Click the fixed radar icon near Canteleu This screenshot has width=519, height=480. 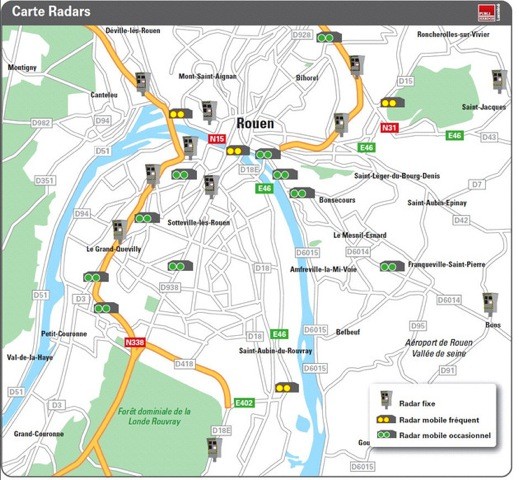[143, 83]
